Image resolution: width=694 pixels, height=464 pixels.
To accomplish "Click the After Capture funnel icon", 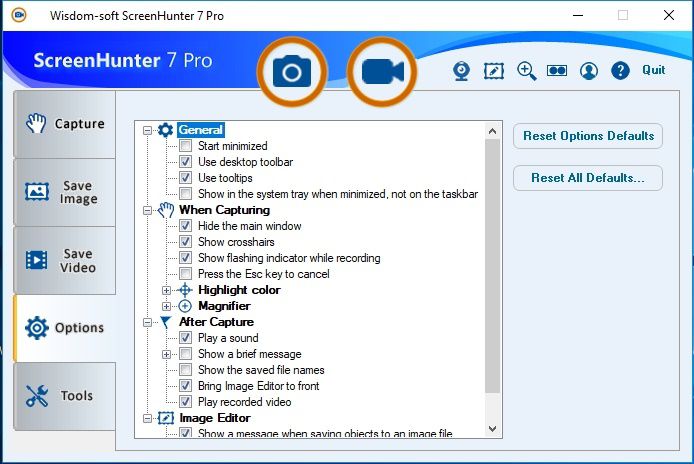I will [x=166, y=322].
